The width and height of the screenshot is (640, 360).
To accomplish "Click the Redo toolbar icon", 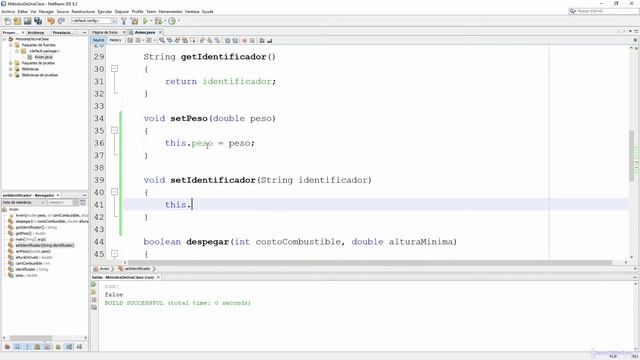I will tap(61, 21).
